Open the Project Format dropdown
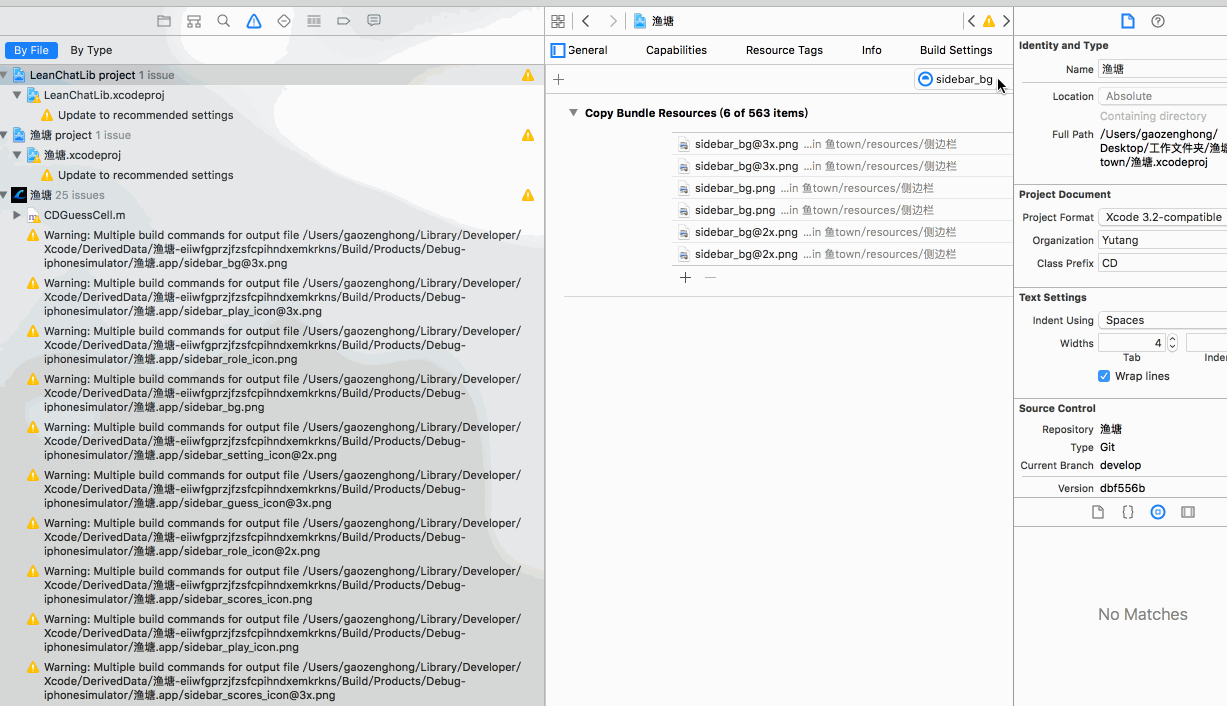Viewport: 1227px width, 706px height. pos(1162,217)
